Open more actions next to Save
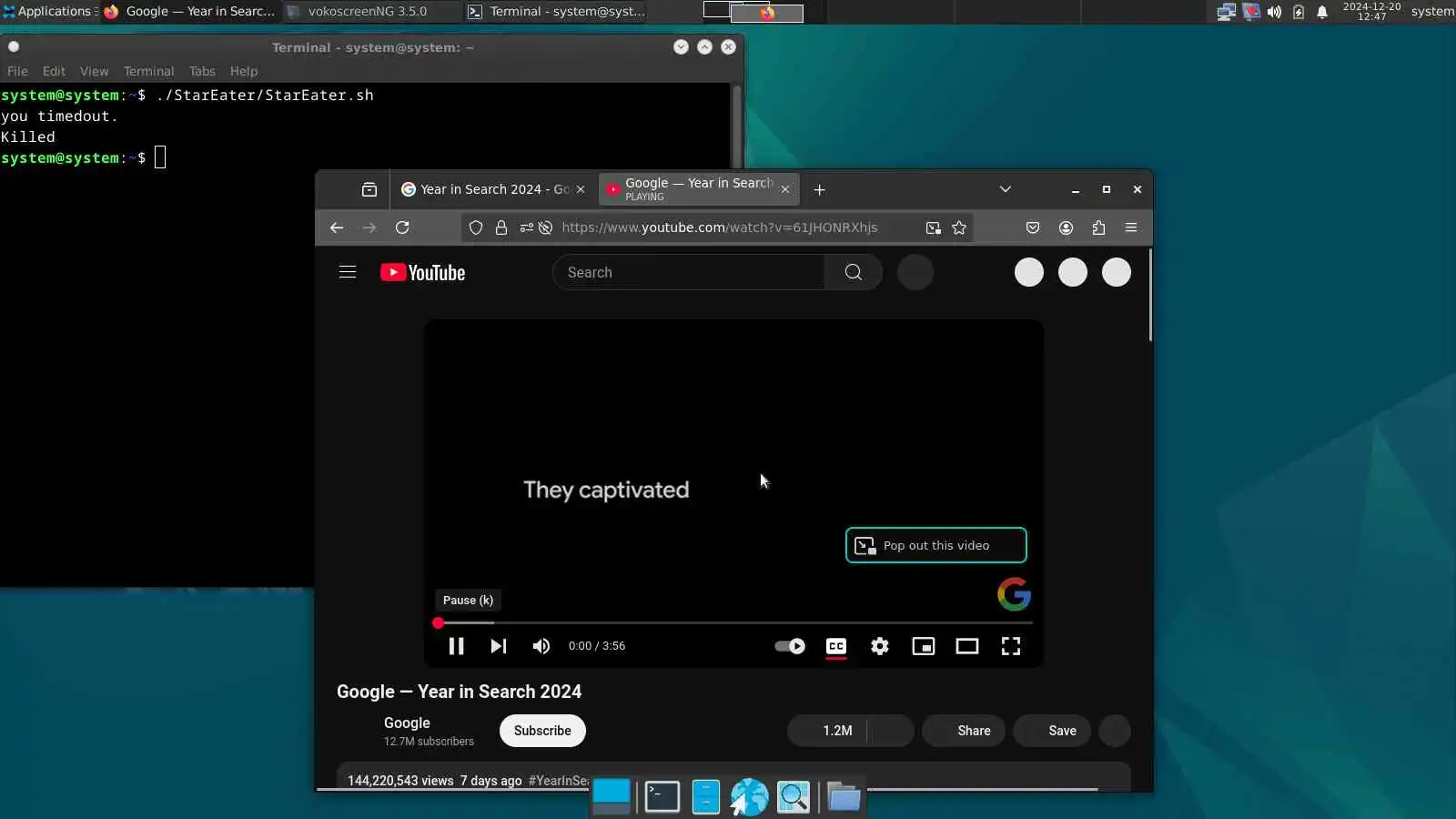The width and height of the screenshot is (1456, 819). pos(1115,731)
